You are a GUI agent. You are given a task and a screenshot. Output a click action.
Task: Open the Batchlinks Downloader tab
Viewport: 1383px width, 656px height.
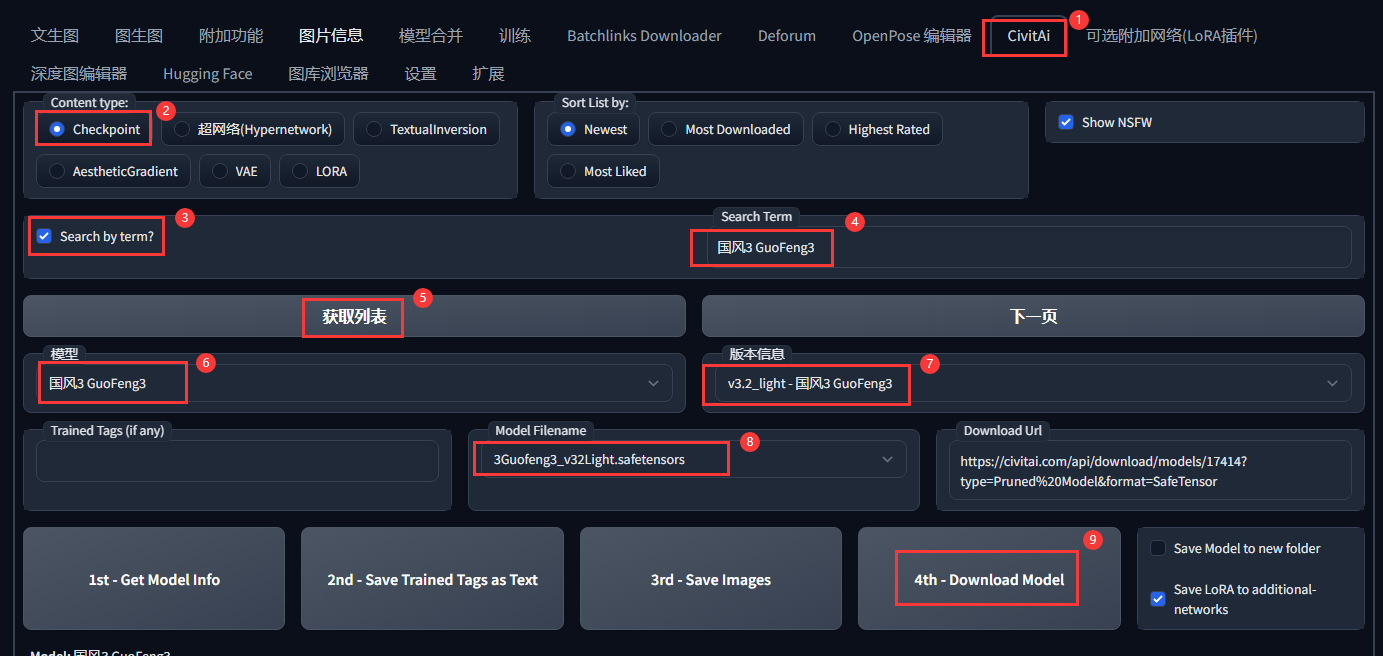pos(644,36)
